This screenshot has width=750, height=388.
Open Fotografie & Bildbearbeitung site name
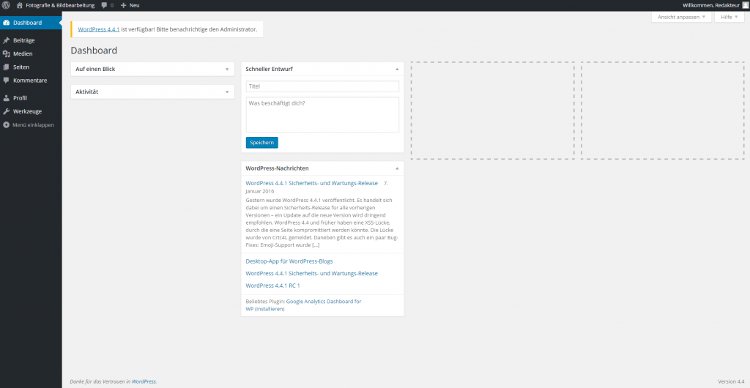60,5
